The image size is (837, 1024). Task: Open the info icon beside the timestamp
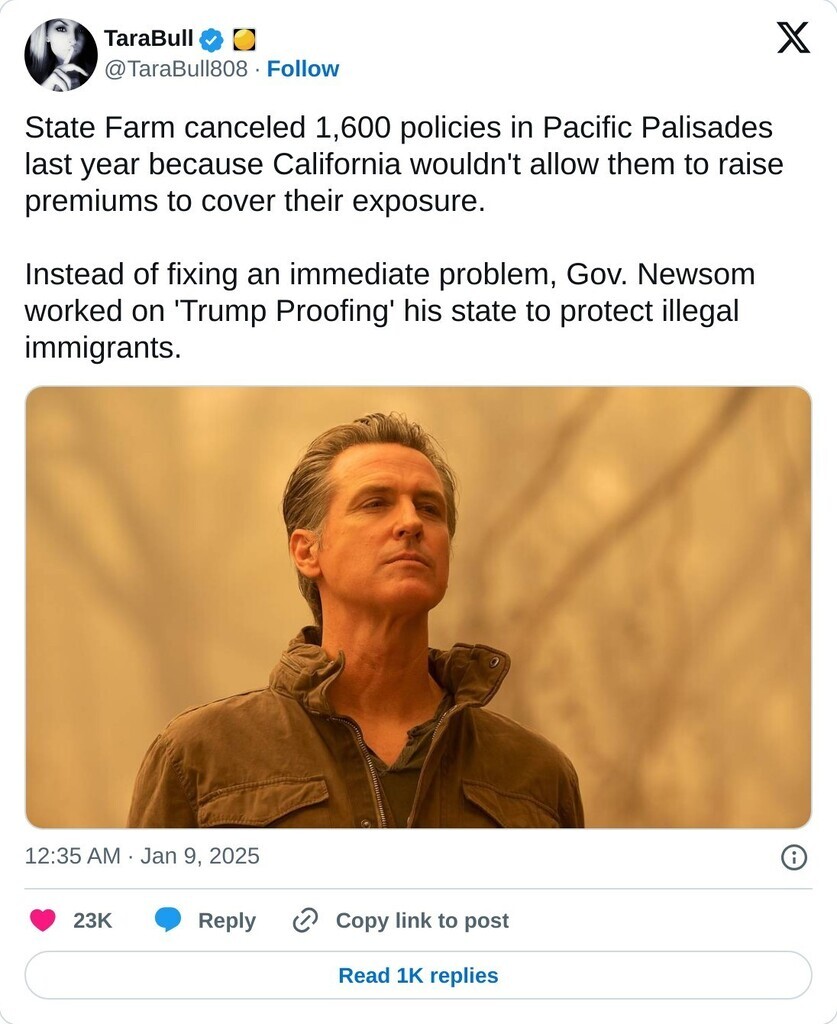(x=794, y=857)
